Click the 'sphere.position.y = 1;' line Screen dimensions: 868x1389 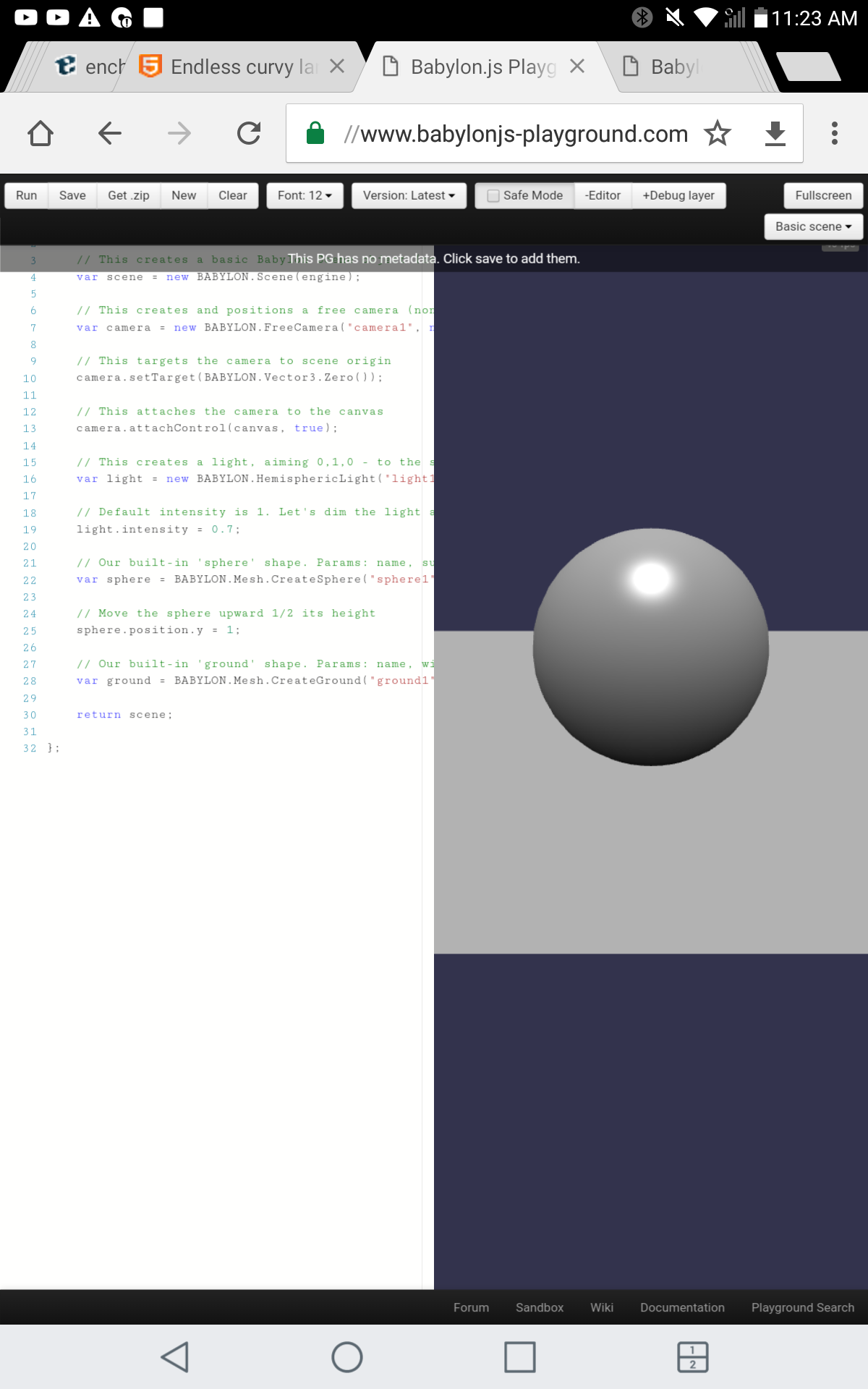158,630
